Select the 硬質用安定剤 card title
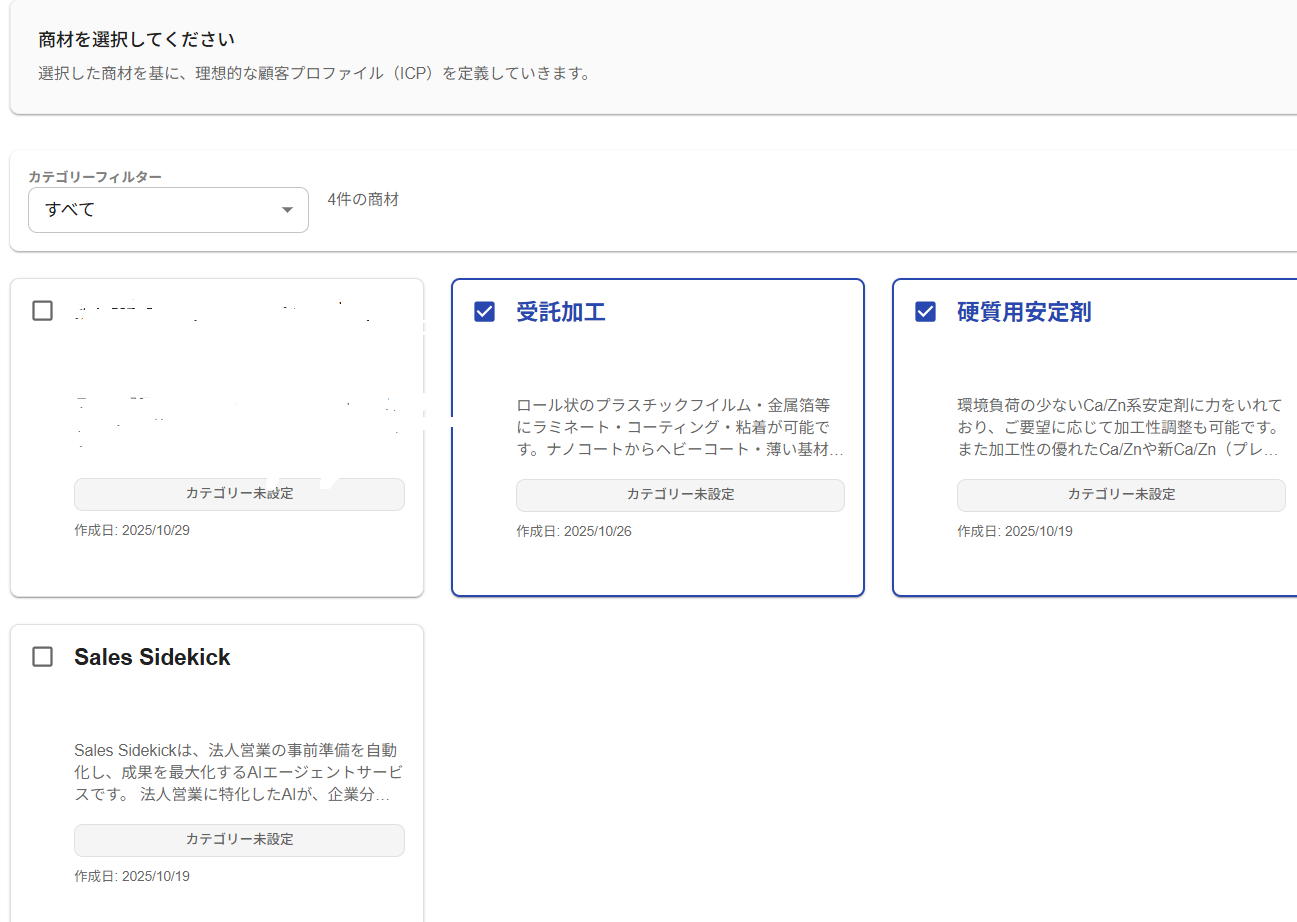The height and width of the screenshot is (922, 1297). tap(1024, 312)
